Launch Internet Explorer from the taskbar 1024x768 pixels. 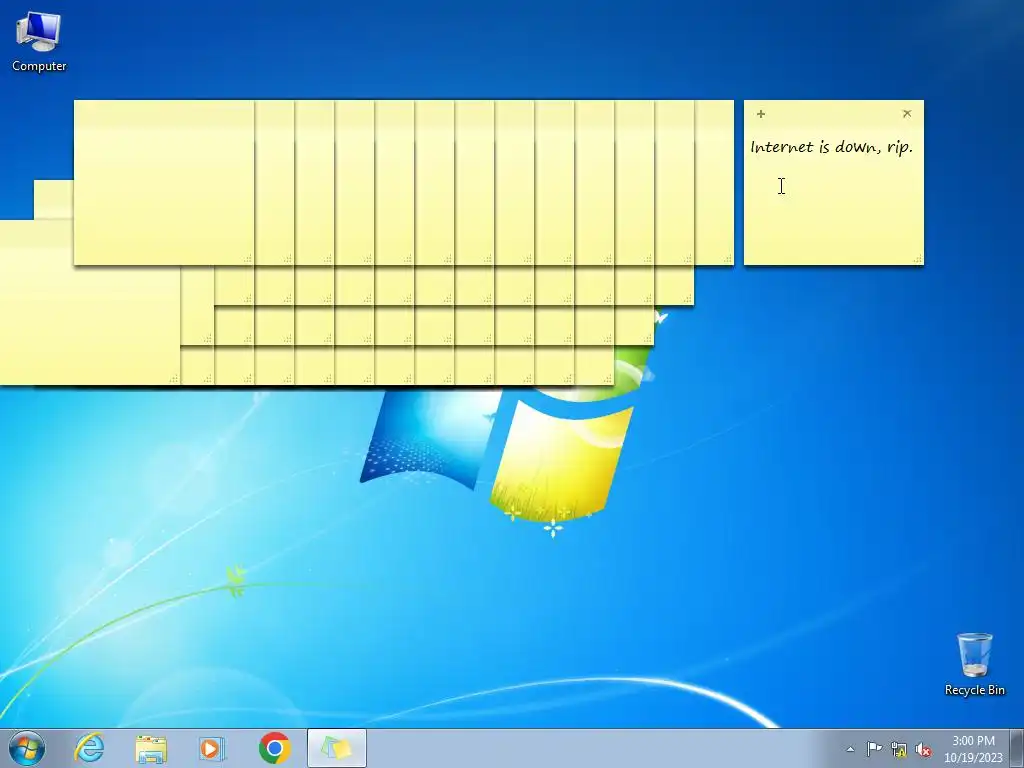[x=89, y=748]
